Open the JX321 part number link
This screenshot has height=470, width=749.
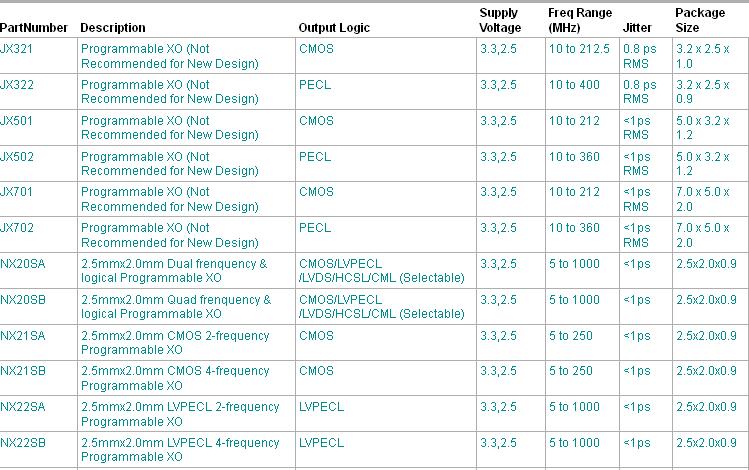(x=17, y=48)
